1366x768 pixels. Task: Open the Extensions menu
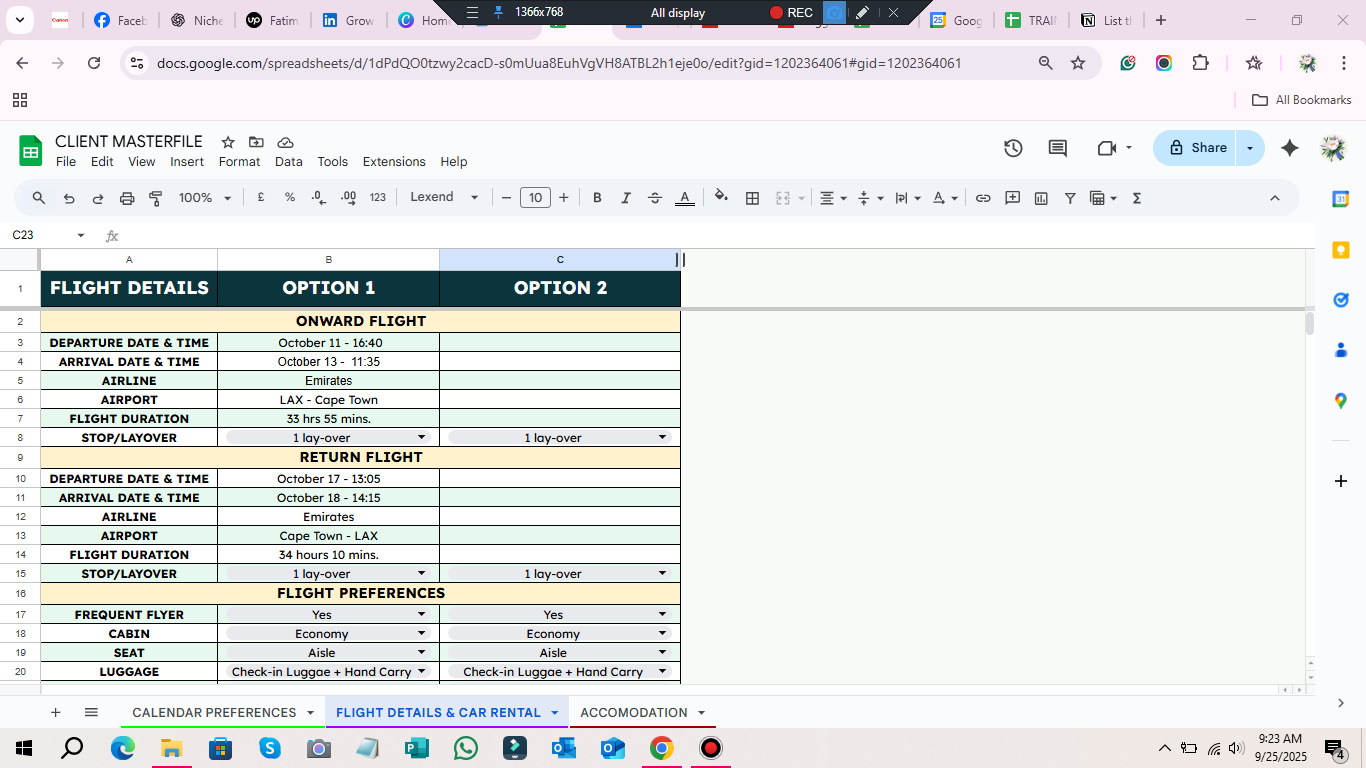coord(394,162)
